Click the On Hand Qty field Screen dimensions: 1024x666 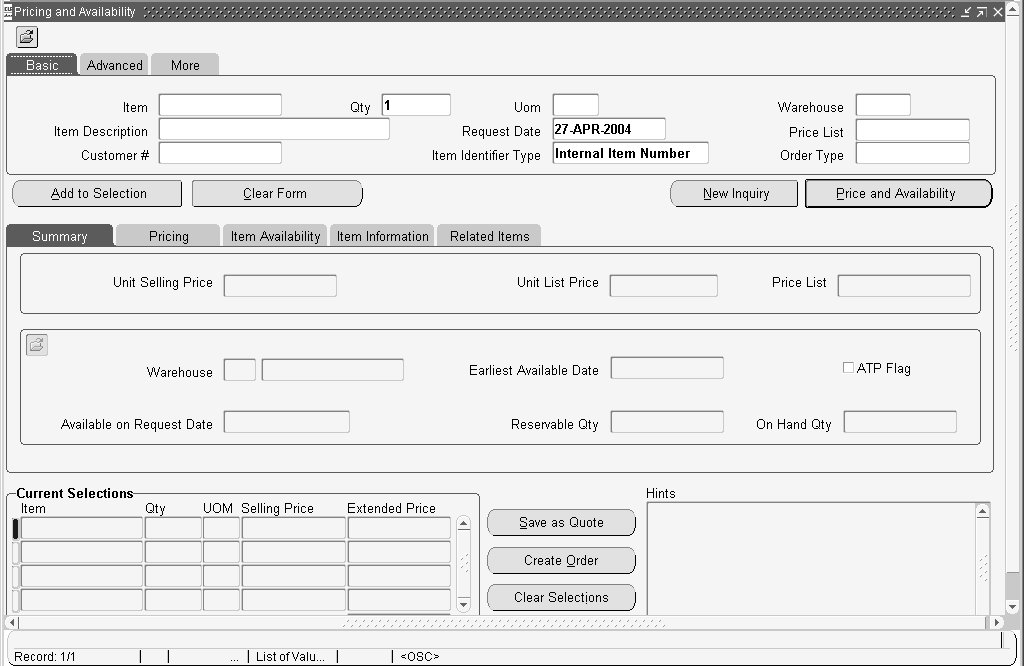[900, 421]
